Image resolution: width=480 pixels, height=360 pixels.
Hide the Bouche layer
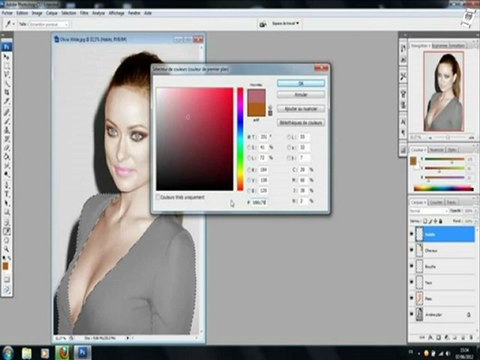click(412, 266)
